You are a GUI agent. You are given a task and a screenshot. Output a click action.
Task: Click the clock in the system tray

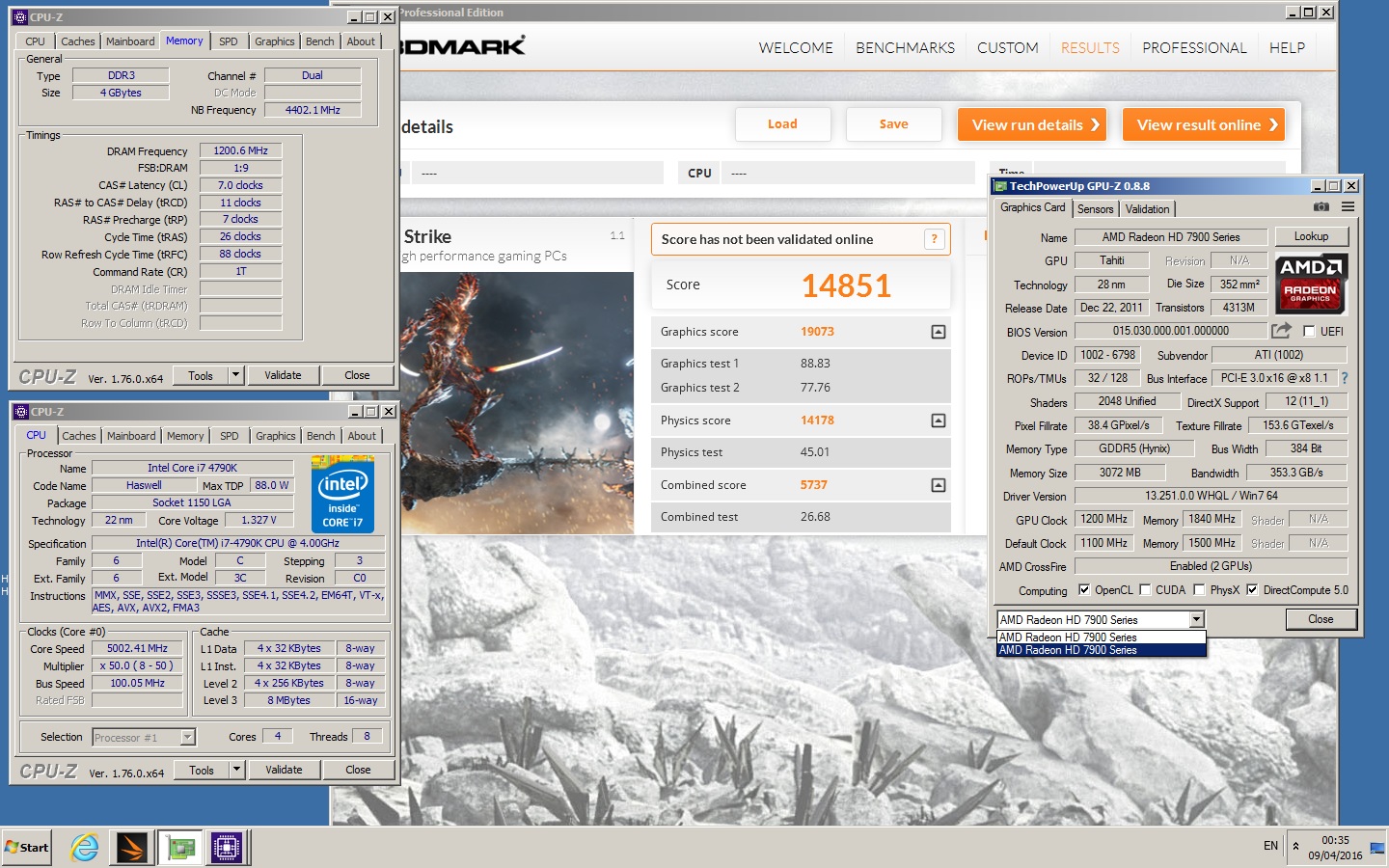tap(1335, 848)
